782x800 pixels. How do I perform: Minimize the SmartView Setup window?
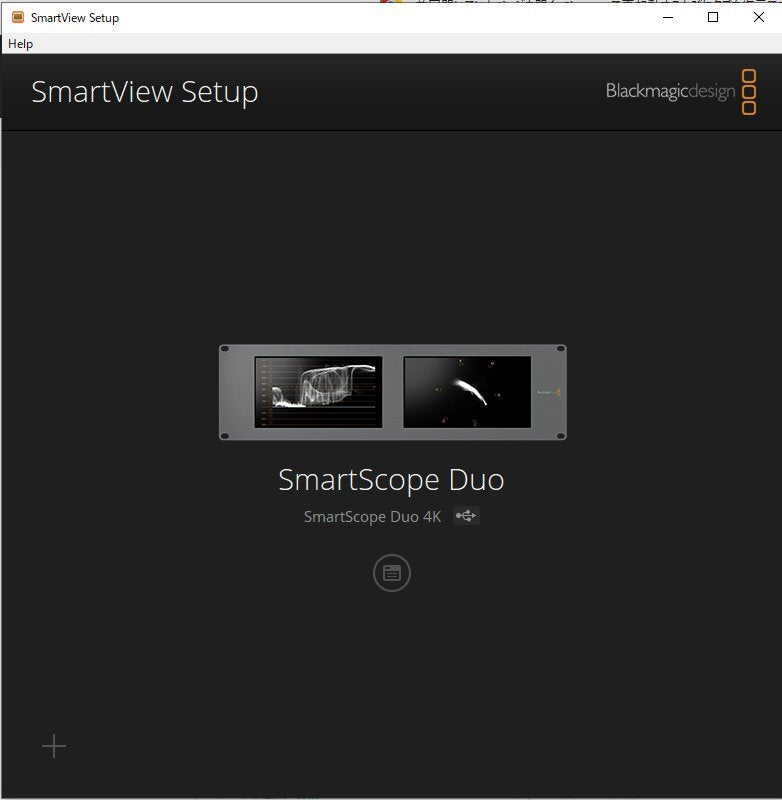point(668,17)
